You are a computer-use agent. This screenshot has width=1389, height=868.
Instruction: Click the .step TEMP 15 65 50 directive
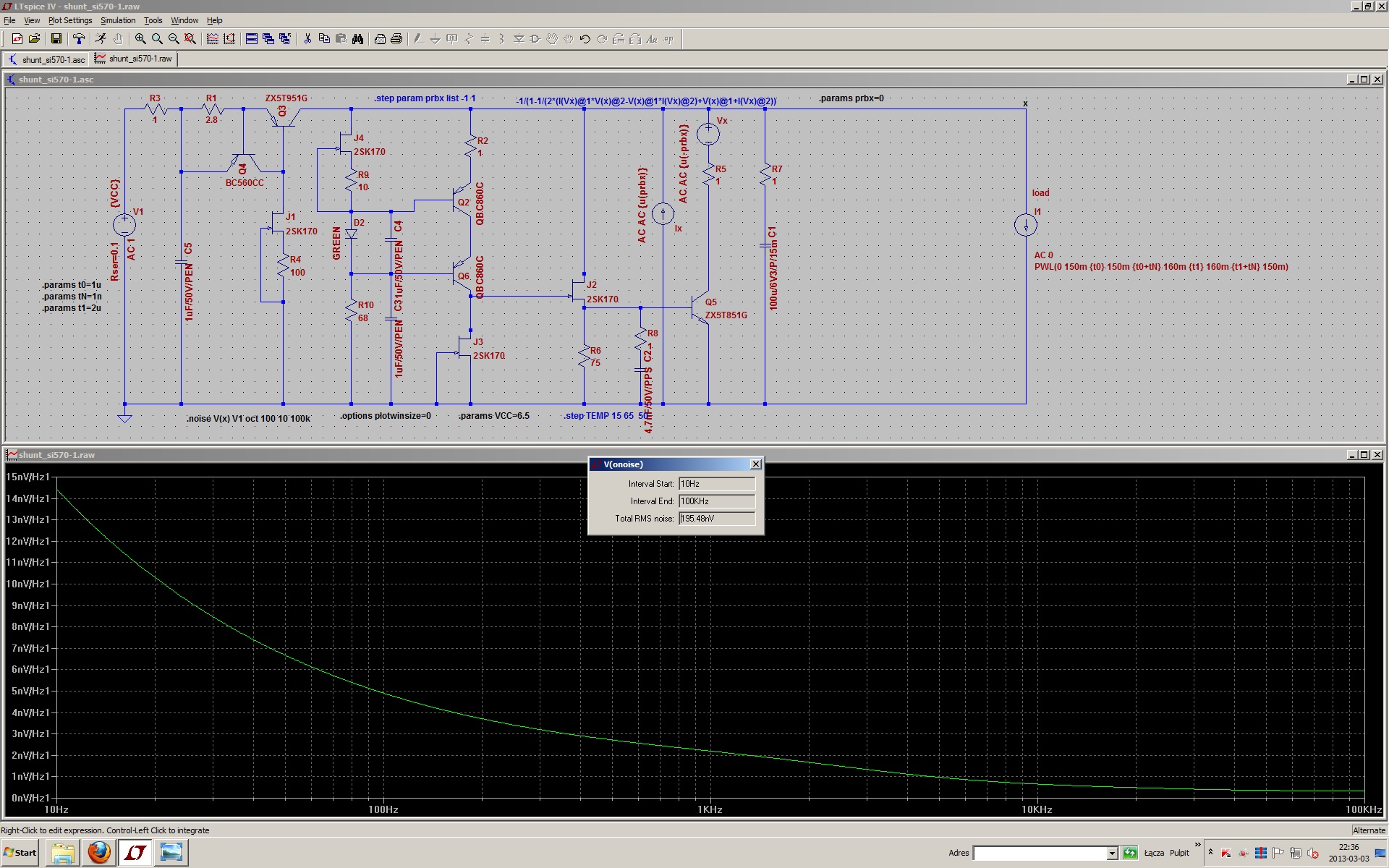point(606,416)
